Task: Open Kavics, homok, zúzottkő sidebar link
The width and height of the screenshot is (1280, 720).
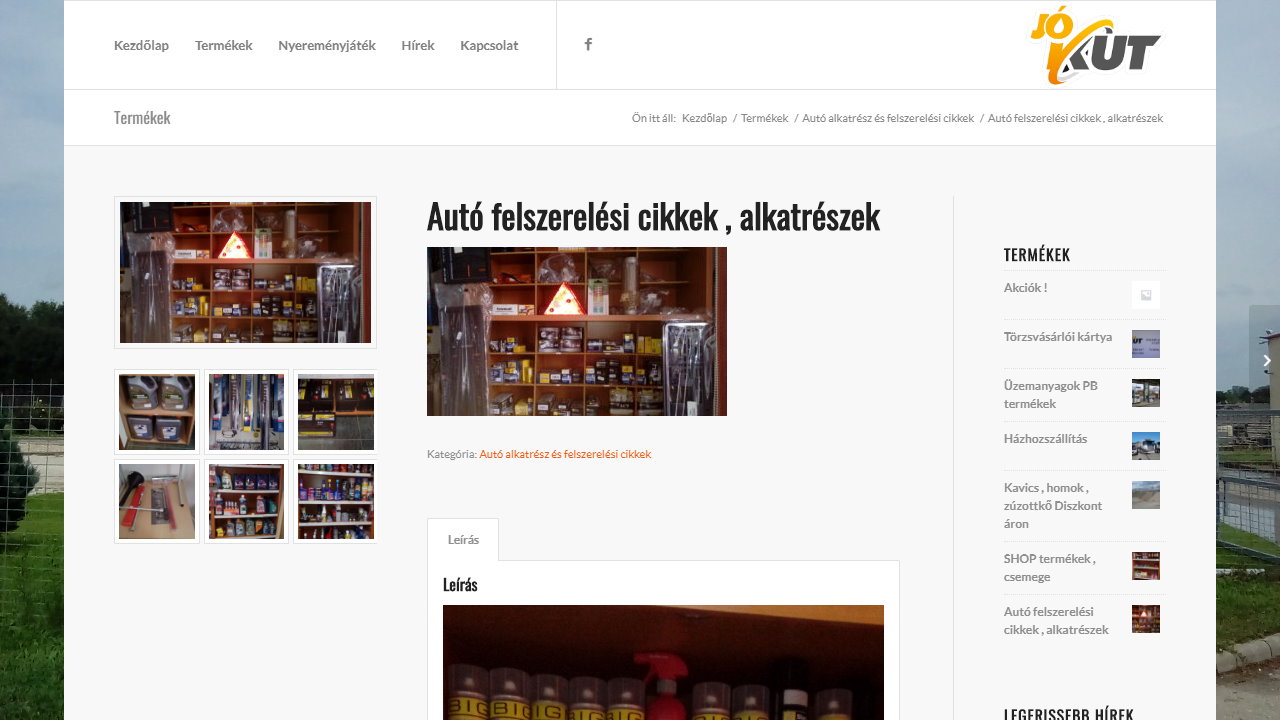Action: 1053,506
